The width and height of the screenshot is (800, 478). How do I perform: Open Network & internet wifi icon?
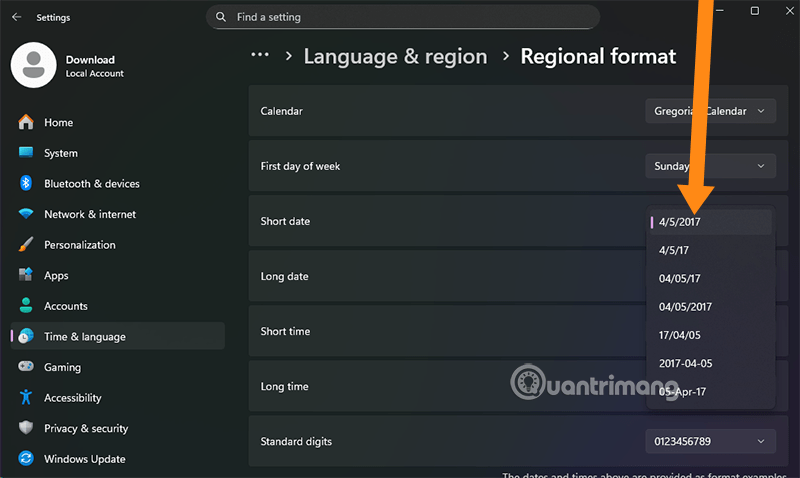pyautogui.click(x=26, y=214)
